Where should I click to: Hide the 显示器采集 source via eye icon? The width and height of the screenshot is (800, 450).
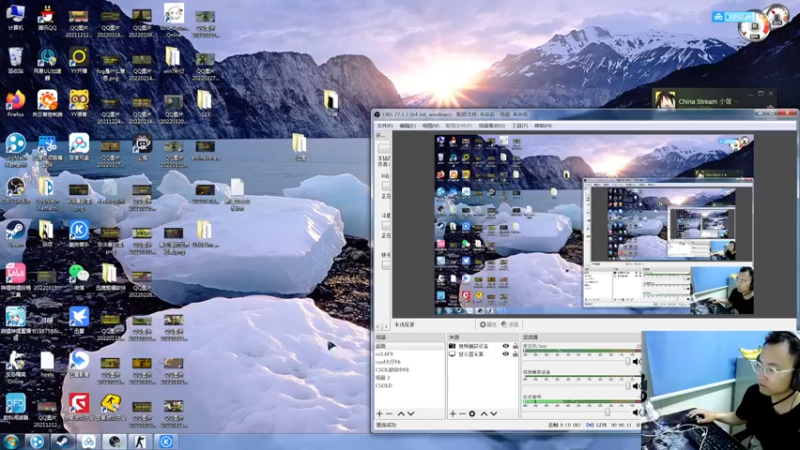point(505,354)
